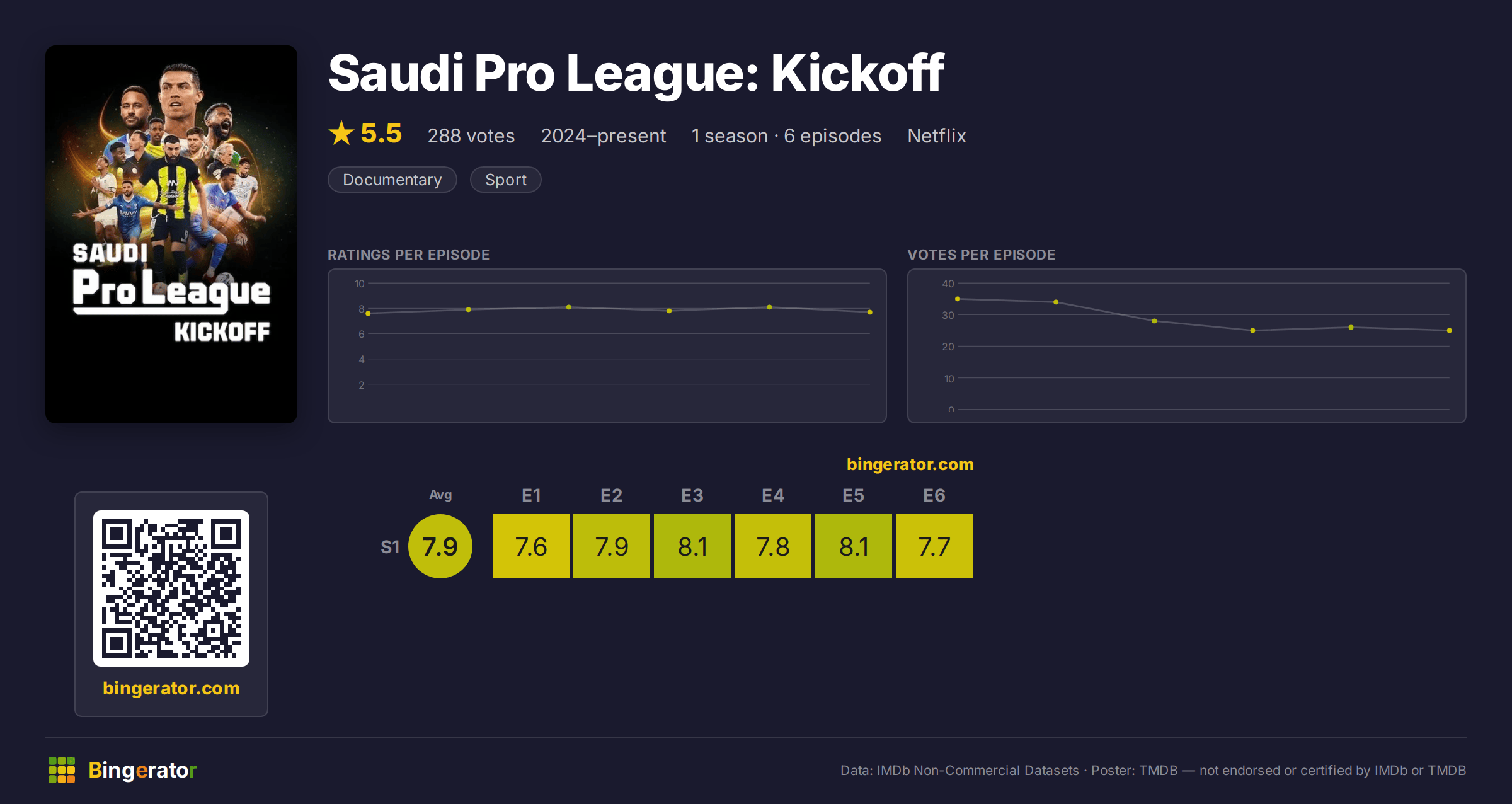Click the E6 rating tile 7.7
Image resolution: width=1512 pixels, height=804 pixels.
pos(934,546)
